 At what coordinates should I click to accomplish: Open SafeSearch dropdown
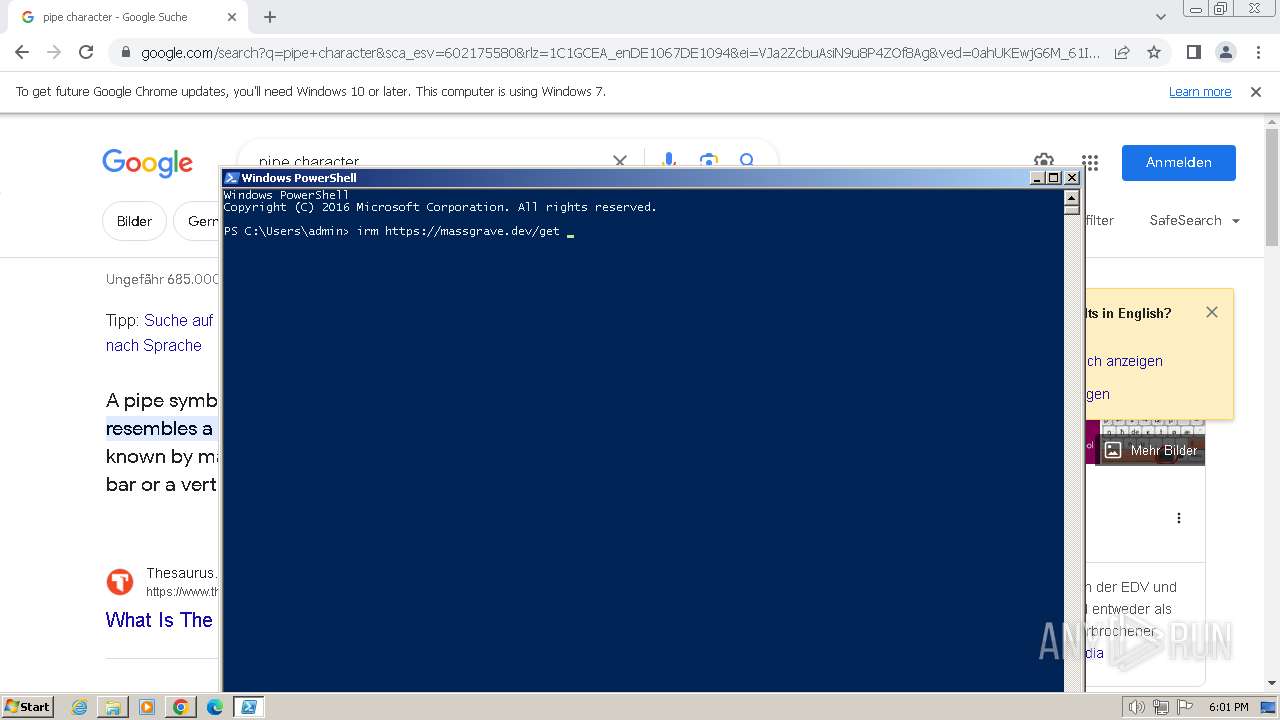(x=1195, y=221)
